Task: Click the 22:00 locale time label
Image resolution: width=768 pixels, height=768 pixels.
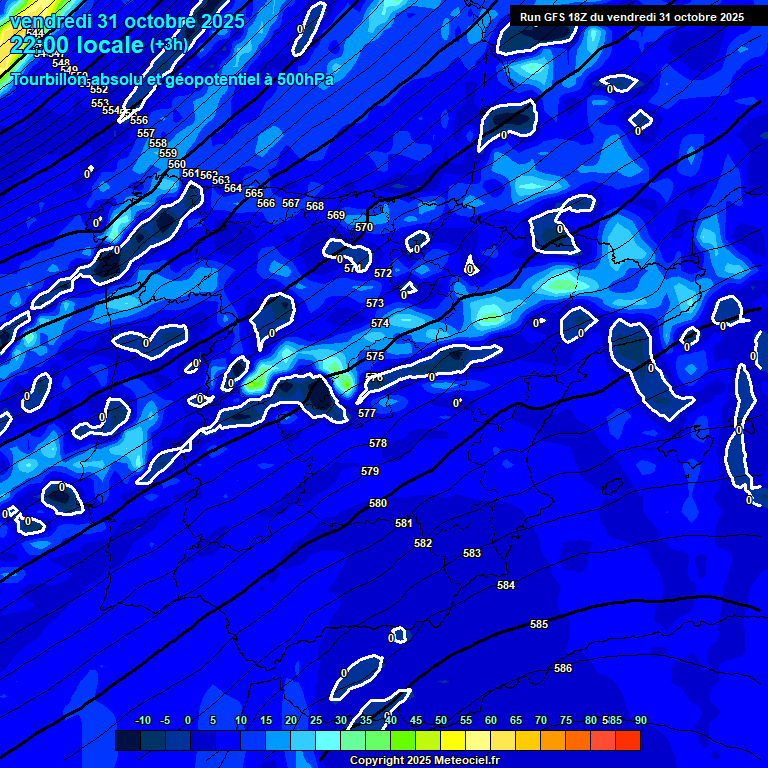Action: [76, 45]
